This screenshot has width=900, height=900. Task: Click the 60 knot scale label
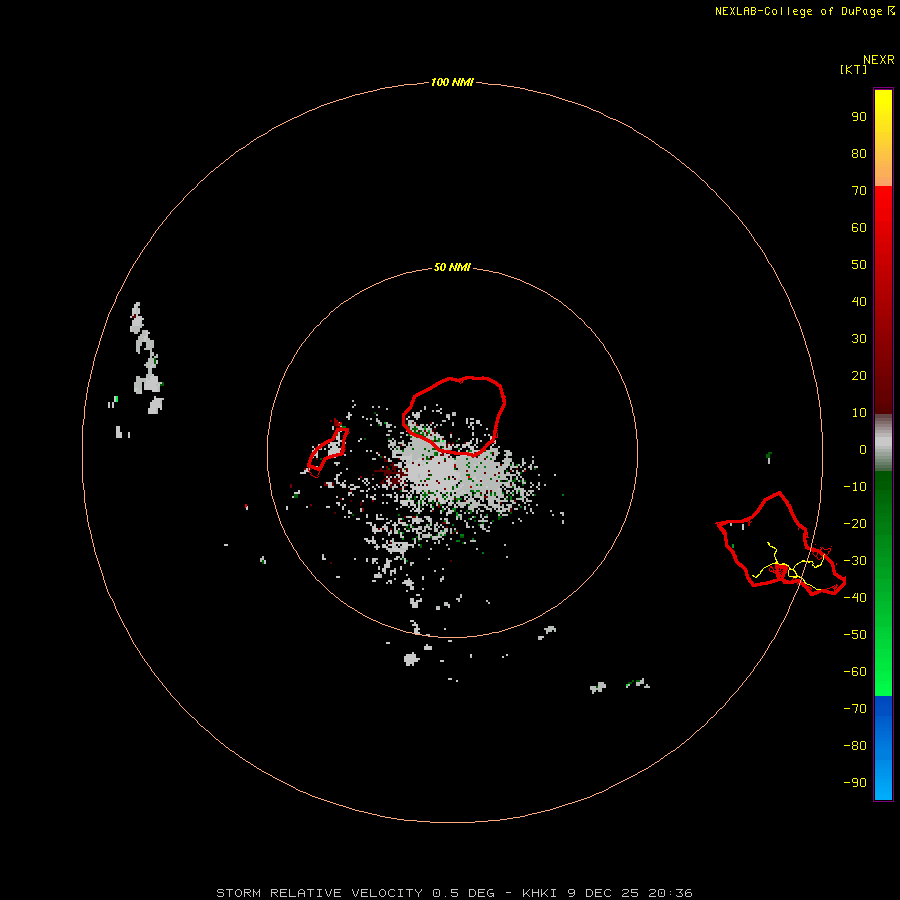click(859, 227)
